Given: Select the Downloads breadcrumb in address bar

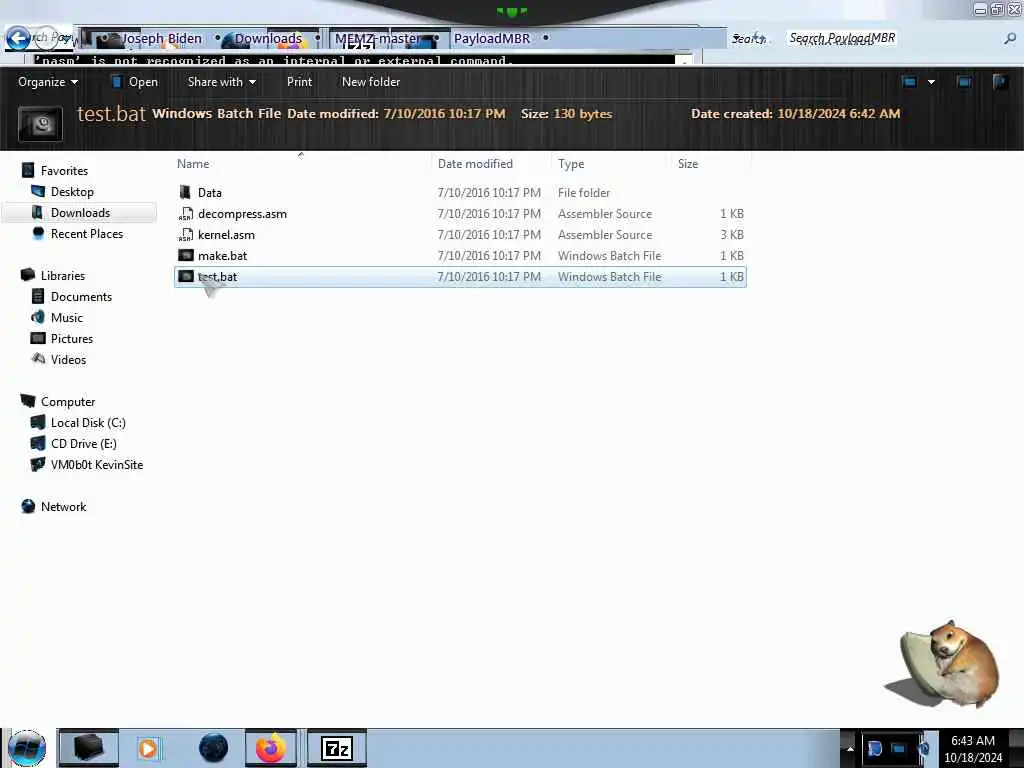Looking at the screenshot, I should (268, 39).
